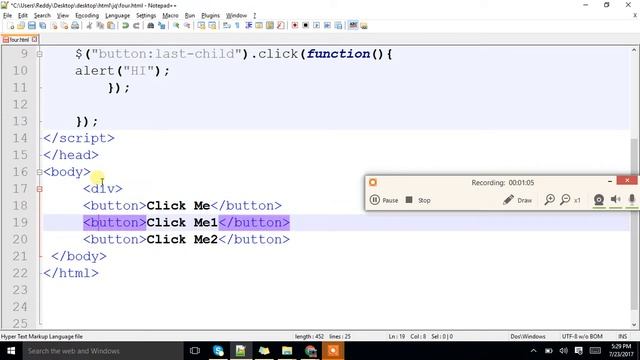
Task: Undo the last edit via toolbar
Action: click(125, 26)
